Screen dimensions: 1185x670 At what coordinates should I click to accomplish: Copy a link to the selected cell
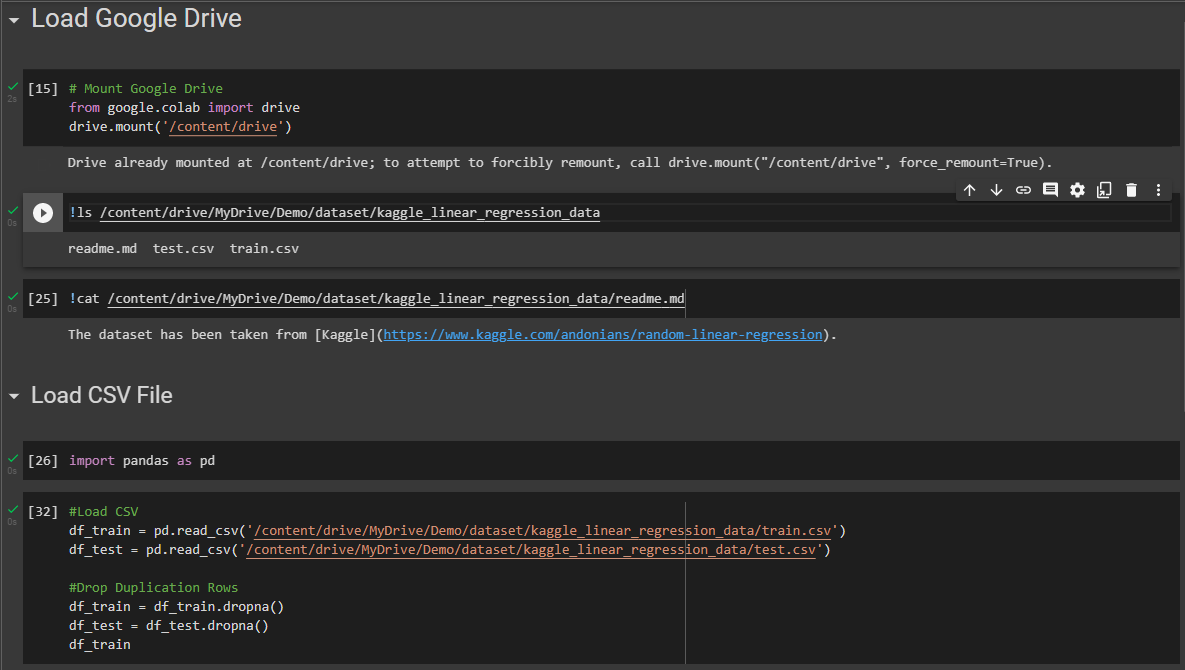pyautogui.click(x=1023, y=189)
